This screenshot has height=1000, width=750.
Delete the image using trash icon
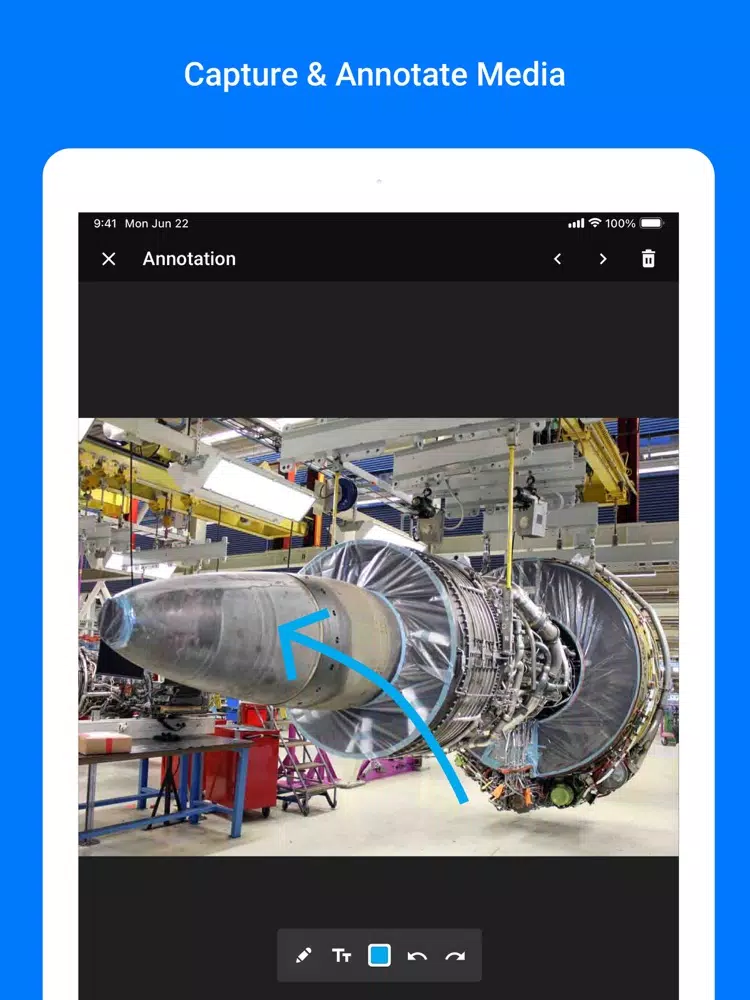point(648,258)
